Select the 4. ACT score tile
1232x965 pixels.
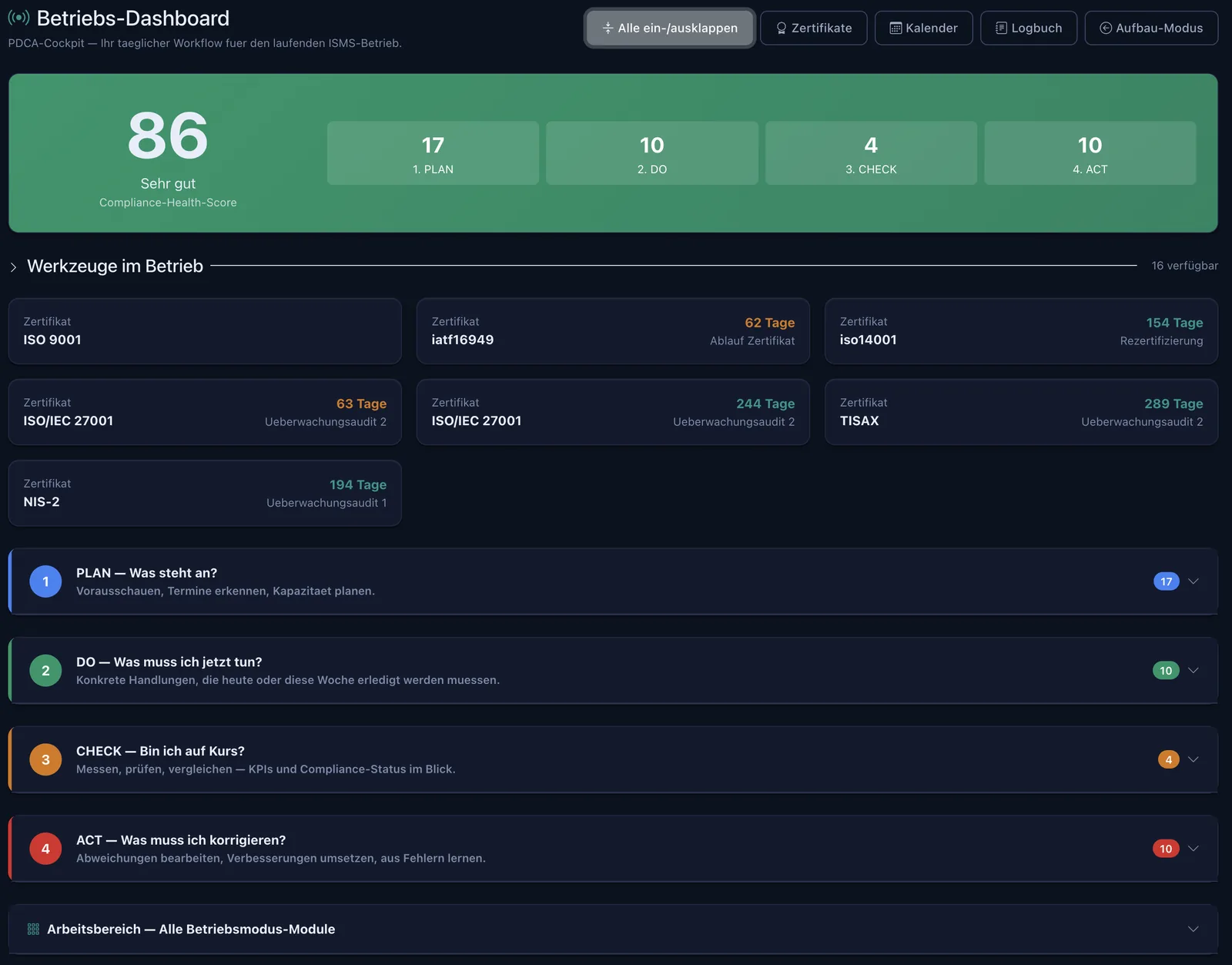click(x=1090, y=152)
